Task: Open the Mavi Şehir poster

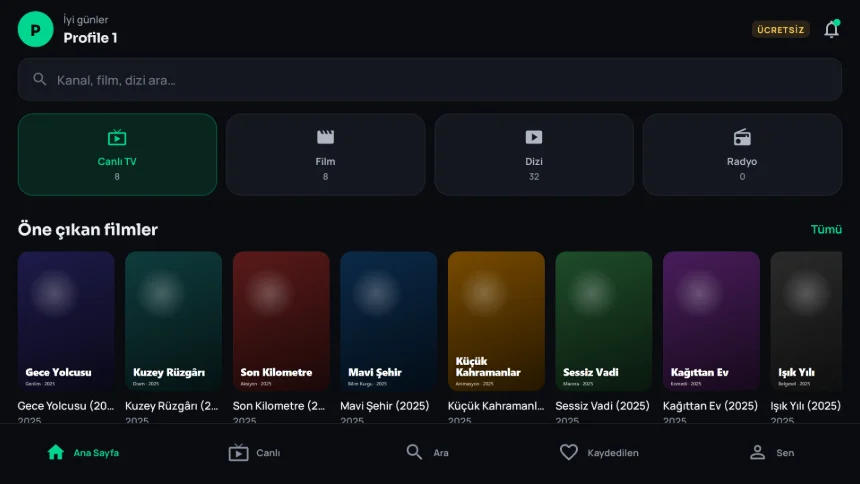Action: [x=388, y=321]
